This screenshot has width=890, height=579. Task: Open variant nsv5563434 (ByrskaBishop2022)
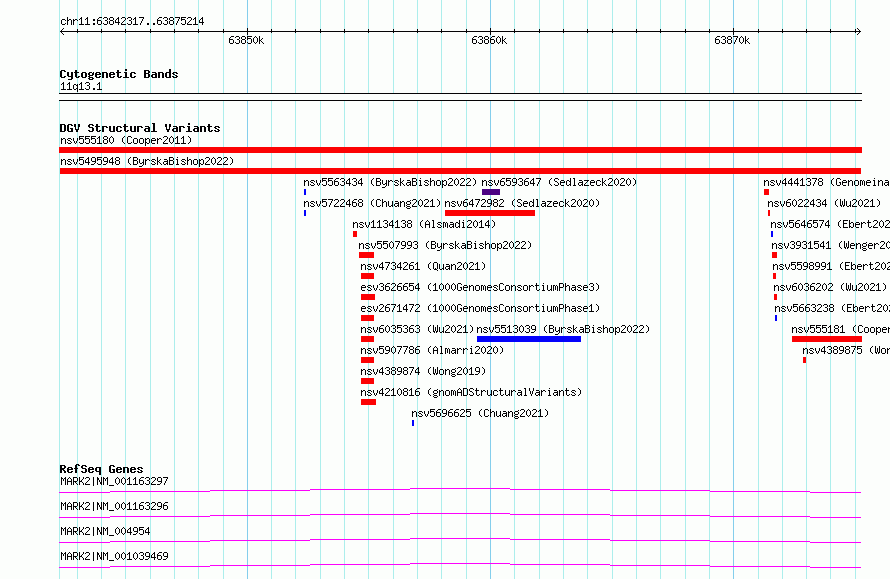390,182
